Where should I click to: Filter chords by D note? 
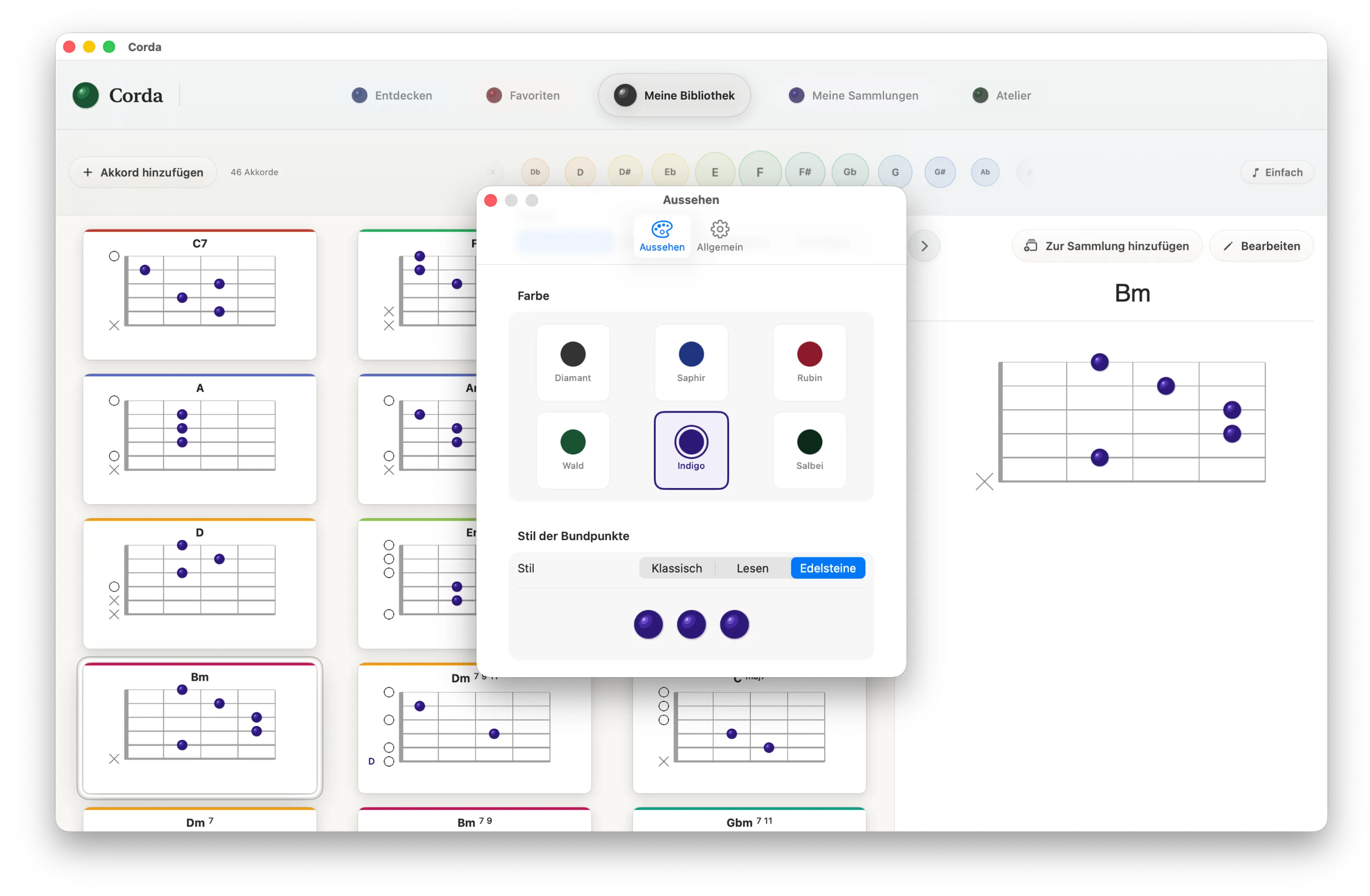[x=580, y=172]
